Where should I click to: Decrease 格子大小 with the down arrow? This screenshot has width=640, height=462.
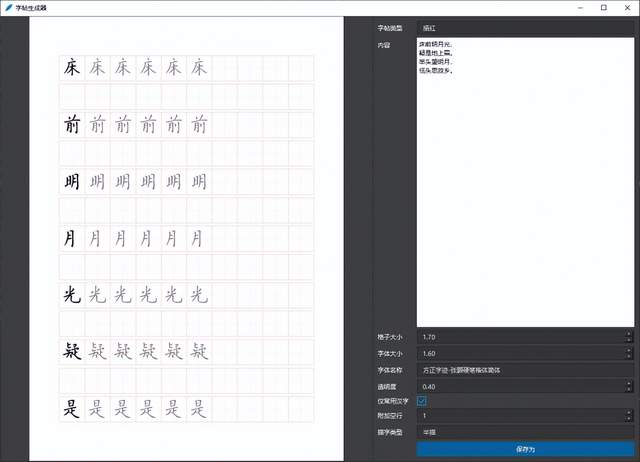629,340
